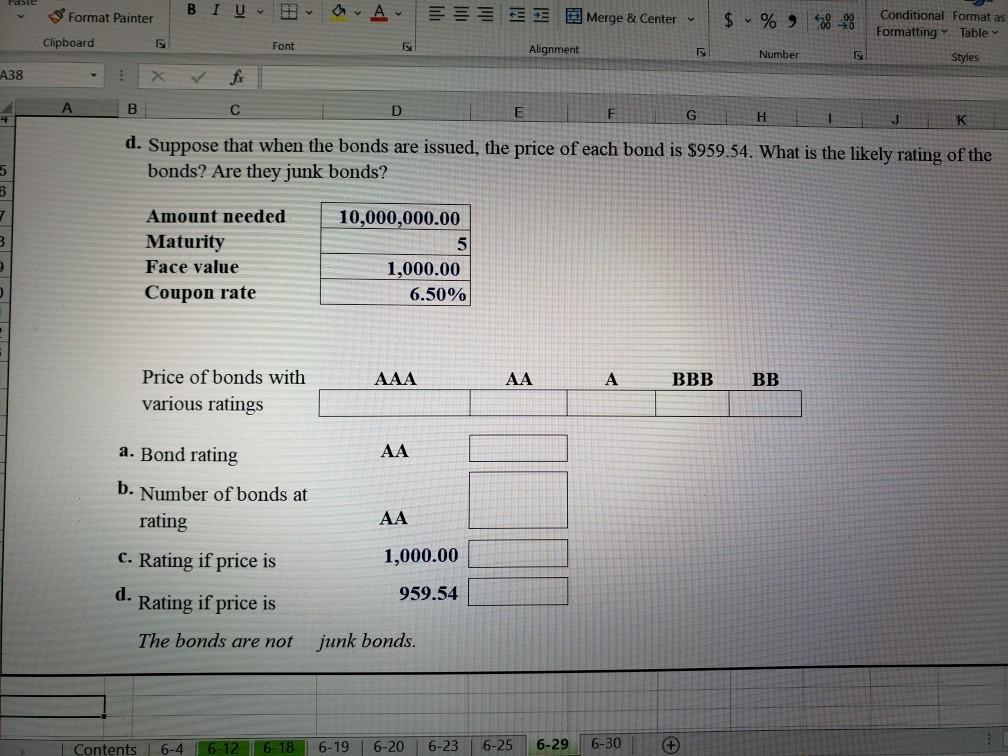Image resolution: width=1008 pixels, height=756 pixels.
Task: Click into the formula bar
Action: 633,82
